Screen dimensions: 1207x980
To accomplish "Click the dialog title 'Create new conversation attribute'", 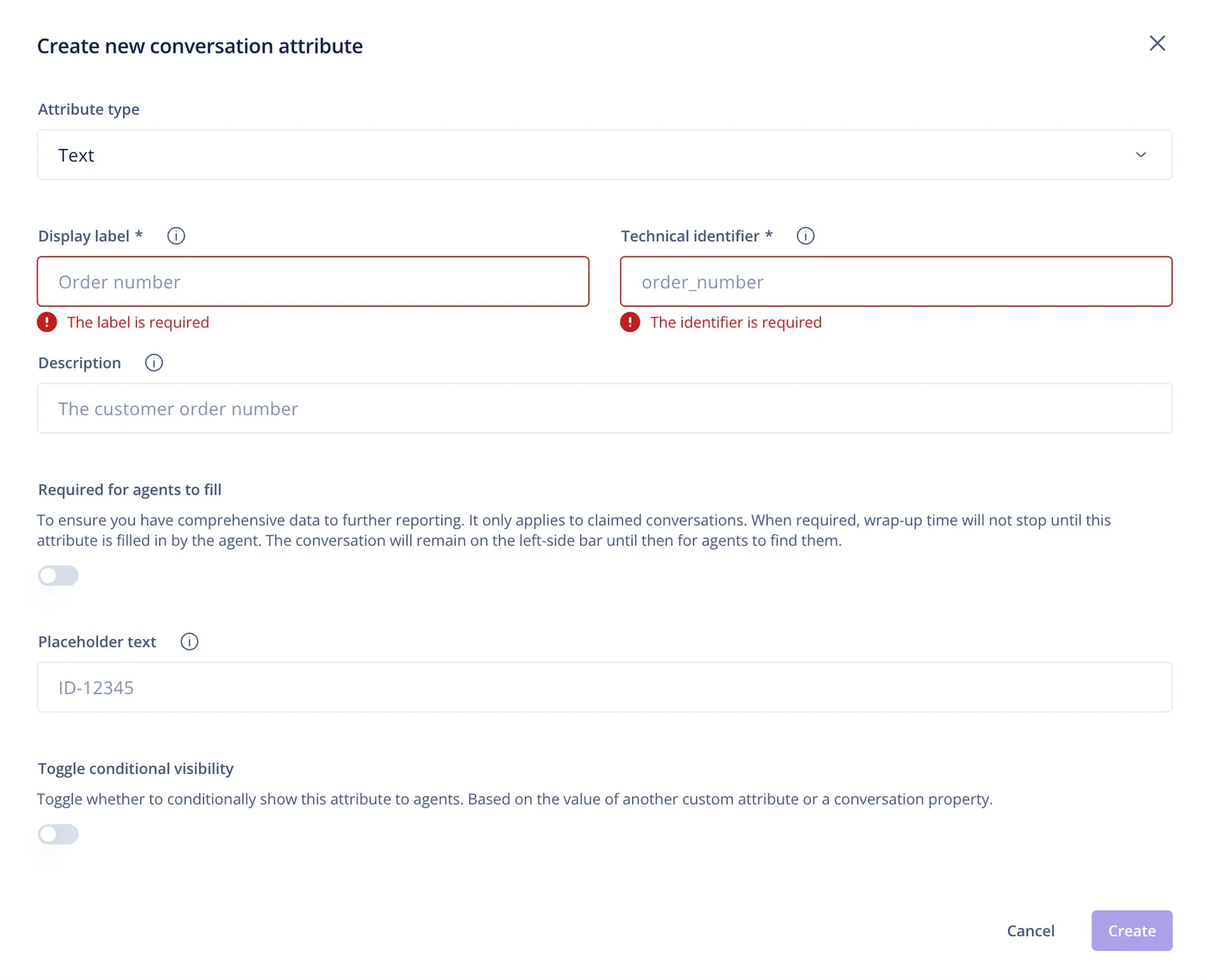I will pos(200,46).
